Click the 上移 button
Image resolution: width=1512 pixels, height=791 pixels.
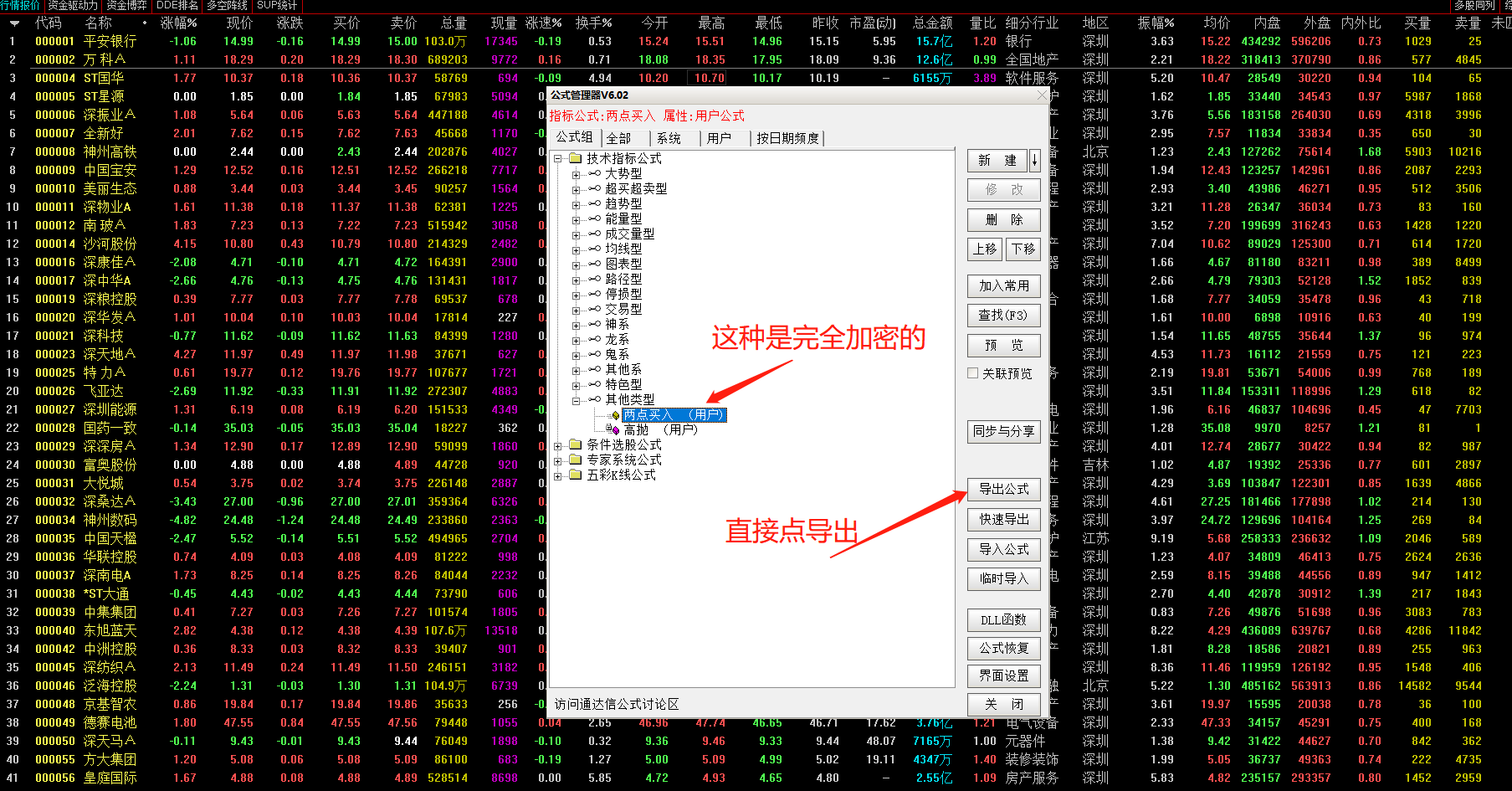click(x=985, y=249)
